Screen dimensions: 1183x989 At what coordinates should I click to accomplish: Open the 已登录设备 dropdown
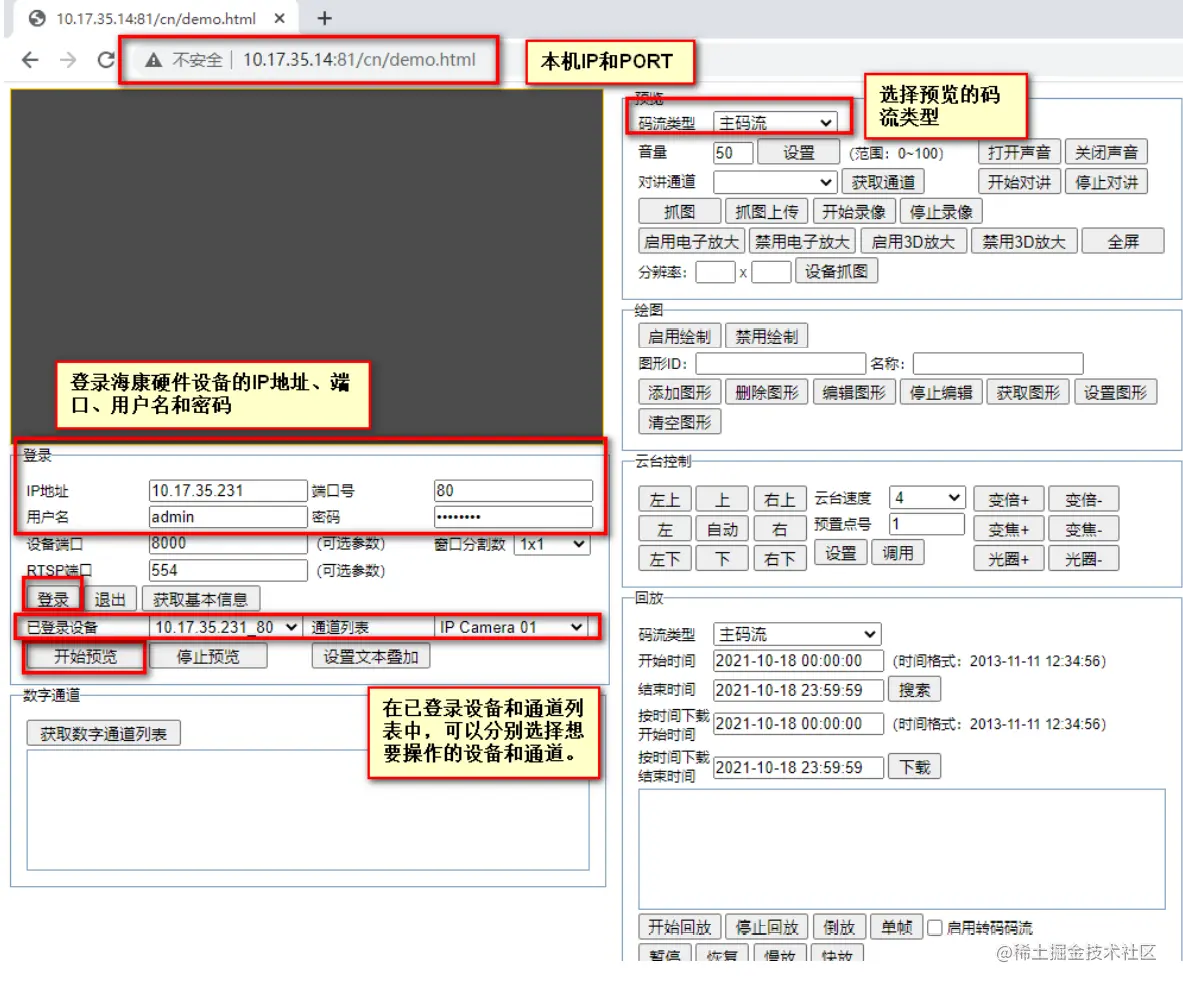click(225, 627)
